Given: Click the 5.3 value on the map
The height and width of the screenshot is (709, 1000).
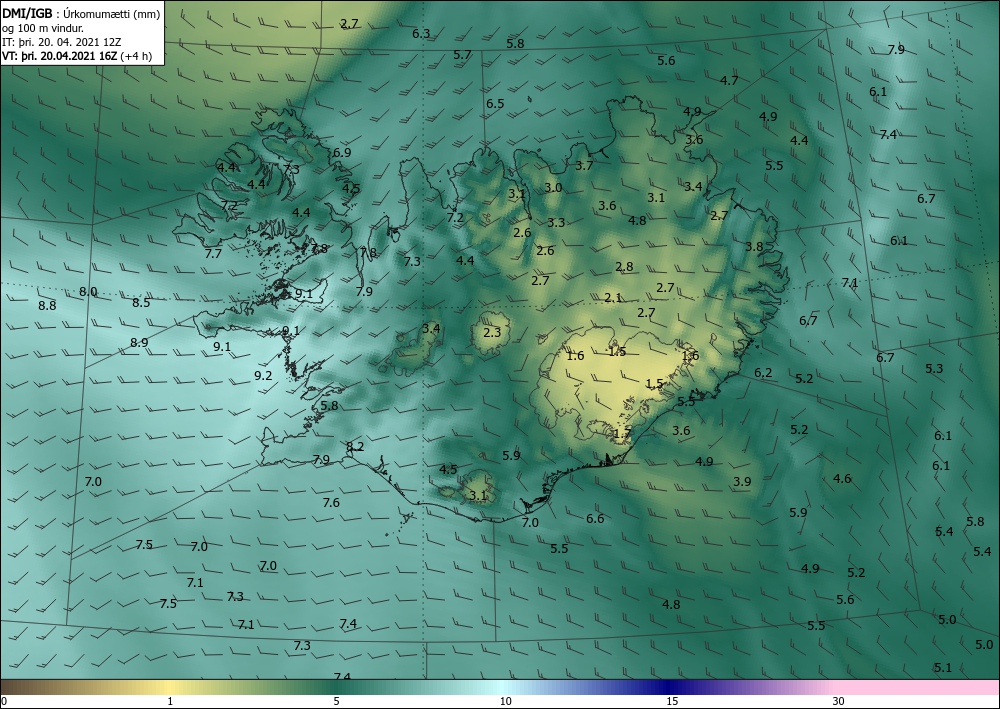Looking at the screenshot, I should (x=934, y=368).
